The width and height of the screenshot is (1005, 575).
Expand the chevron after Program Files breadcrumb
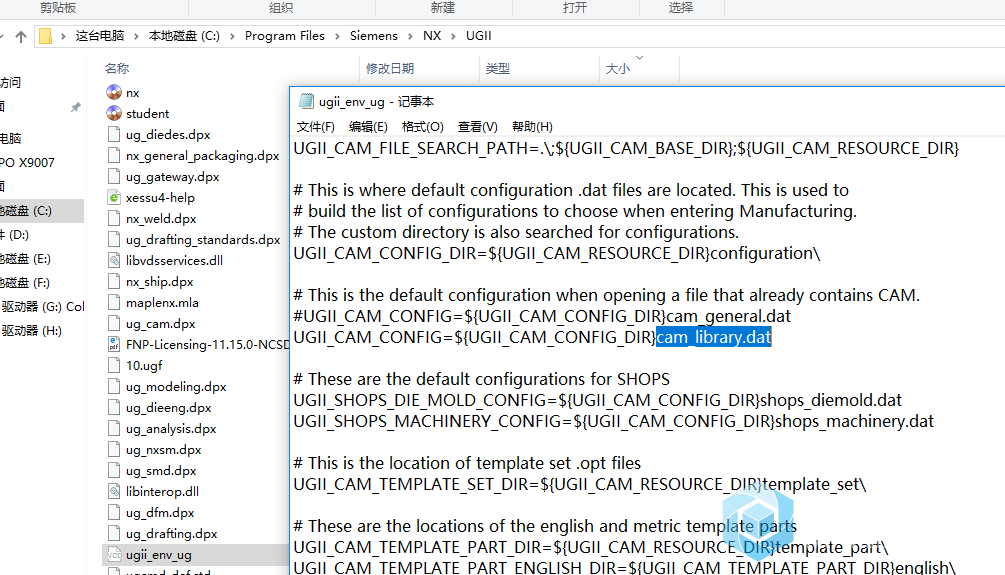click(337, 37)
